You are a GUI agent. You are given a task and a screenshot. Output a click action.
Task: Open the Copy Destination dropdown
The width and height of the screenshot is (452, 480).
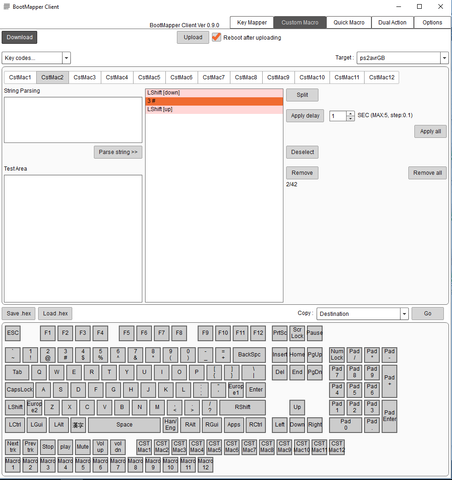(404, 314)
